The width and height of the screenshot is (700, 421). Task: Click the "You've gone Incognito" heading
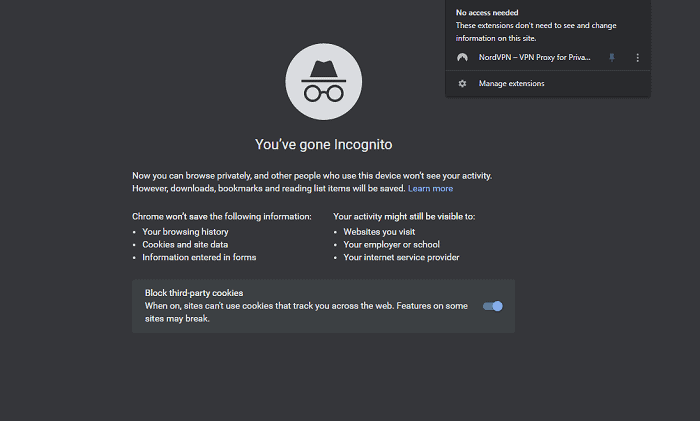coord(322,144)
